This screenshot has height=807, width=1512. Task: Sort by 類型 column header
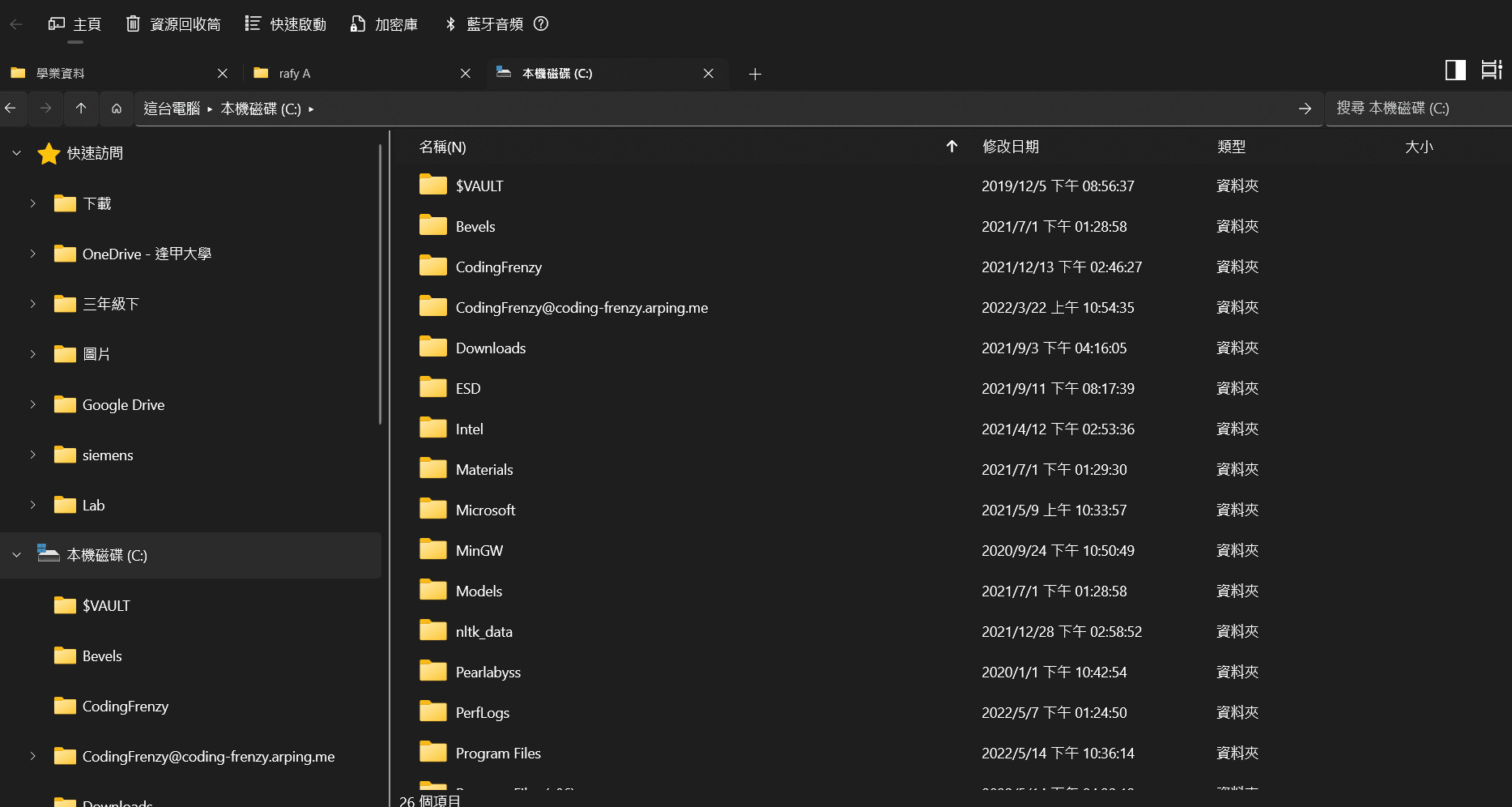click(x=1231, y=147)
